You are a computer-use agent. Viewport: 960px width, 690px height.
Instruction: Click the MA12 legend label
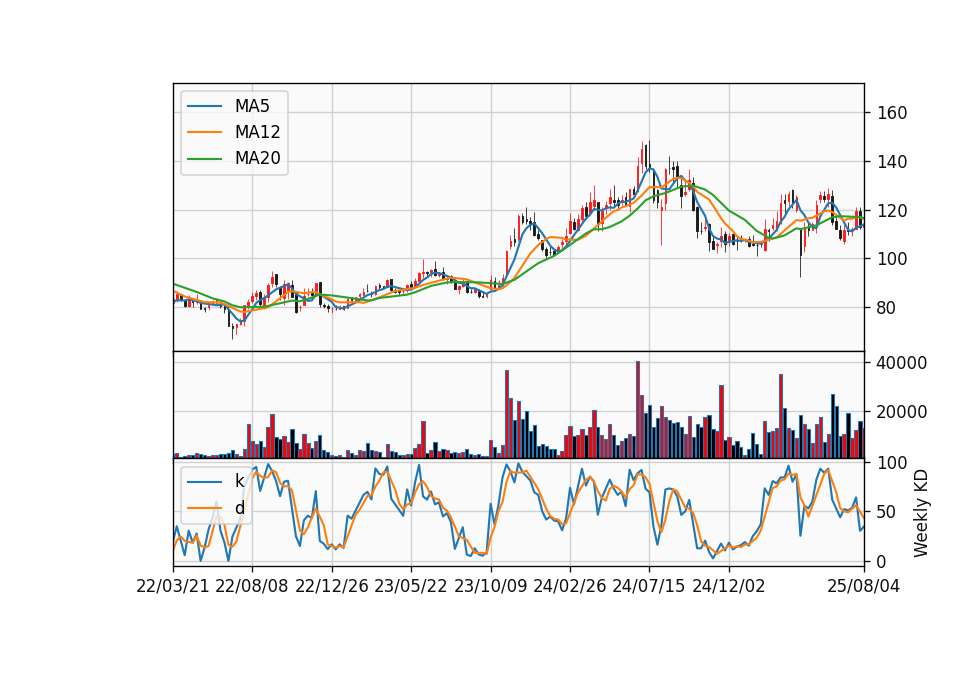coord(257,132)
